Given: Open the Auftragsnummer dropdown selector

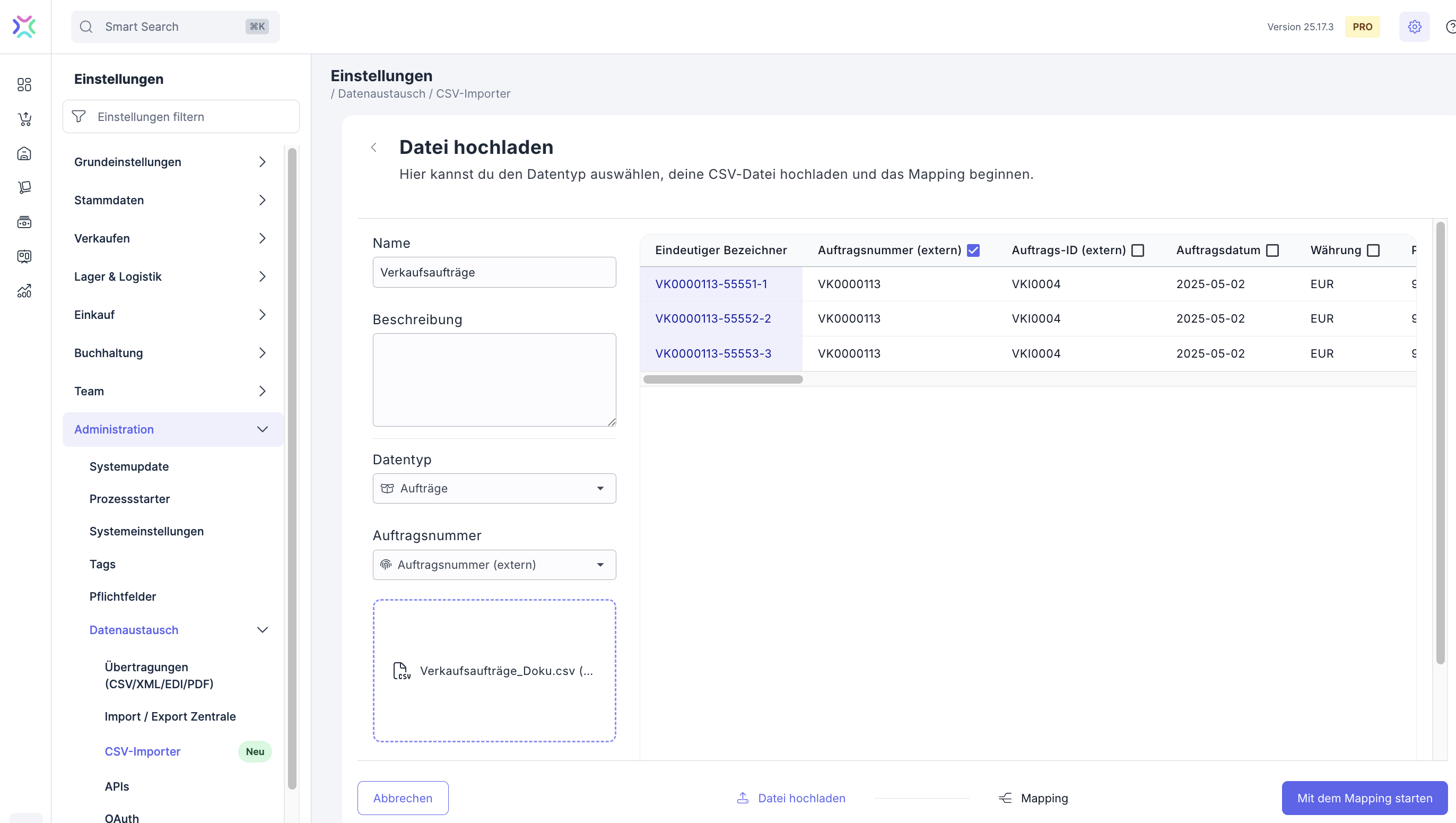Looking at the screenshot, I should (x=494, y=565).
